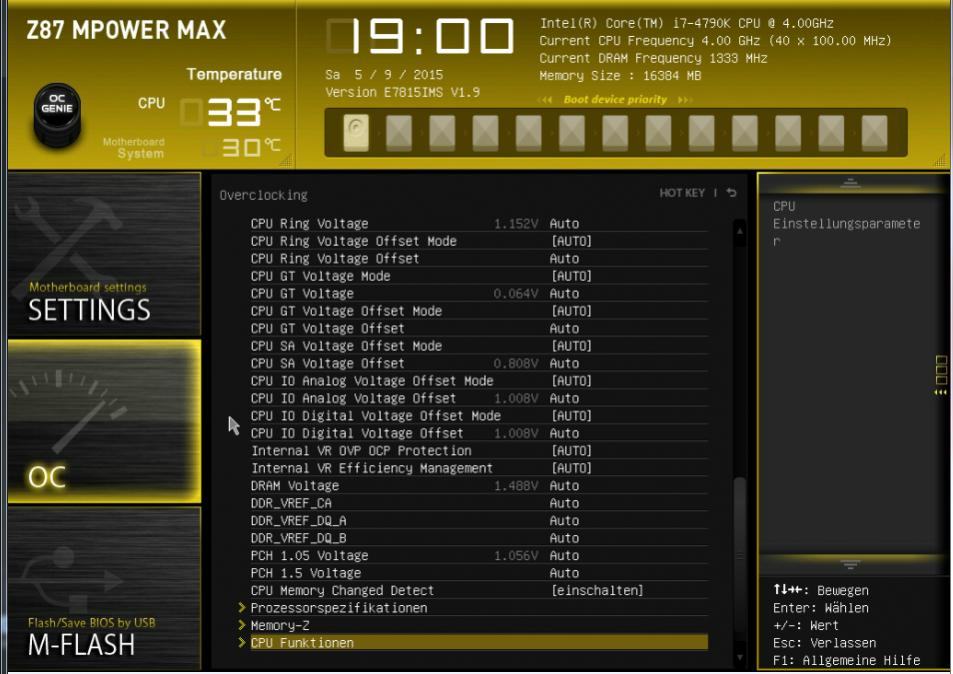Change CPU IO Digital Voltage Offset Mode value
Image resolution: width=953 pixels, height=674 pixels.
(x=571, y=416)
